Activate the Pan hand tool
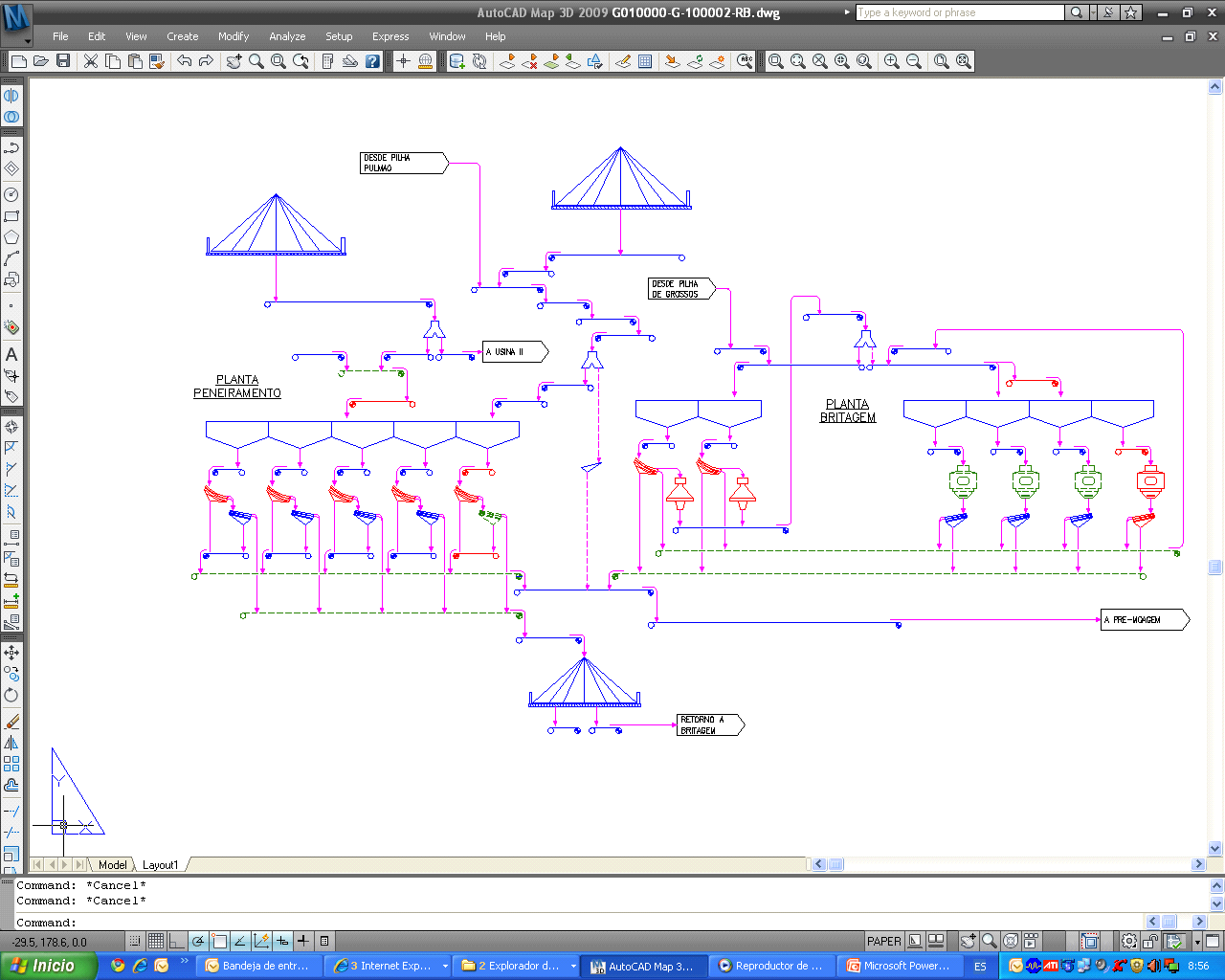Screen dimensions: 1225x980 (234, 61)
